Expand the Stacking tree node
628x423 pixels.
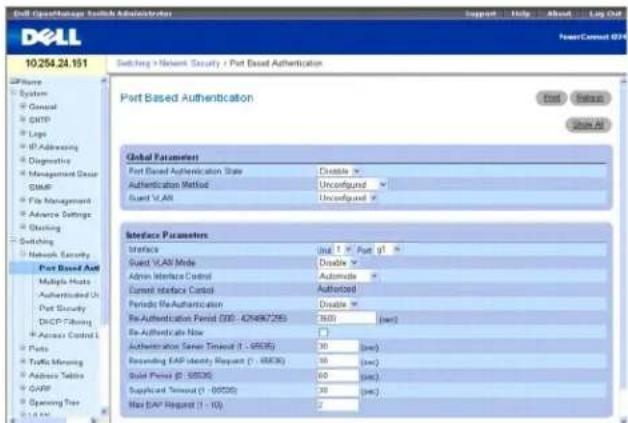click(23, 227)
